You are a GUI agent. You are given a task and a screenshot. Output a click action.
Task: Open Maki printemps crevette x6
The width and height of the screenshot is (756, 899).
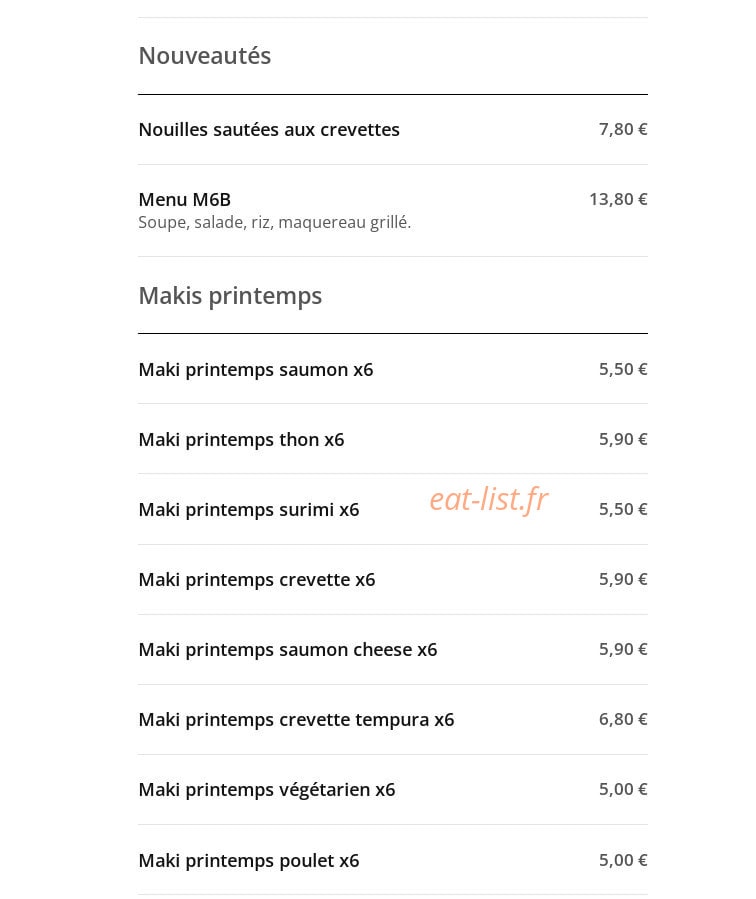point(393,580)
